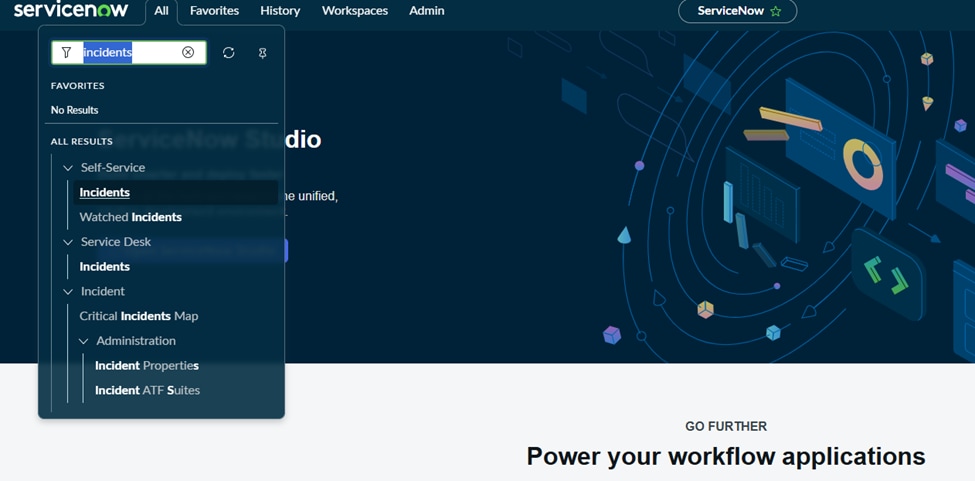975x481 pixels.
Task: Click Power your workflow applications heading
Action: pos(726,456)
